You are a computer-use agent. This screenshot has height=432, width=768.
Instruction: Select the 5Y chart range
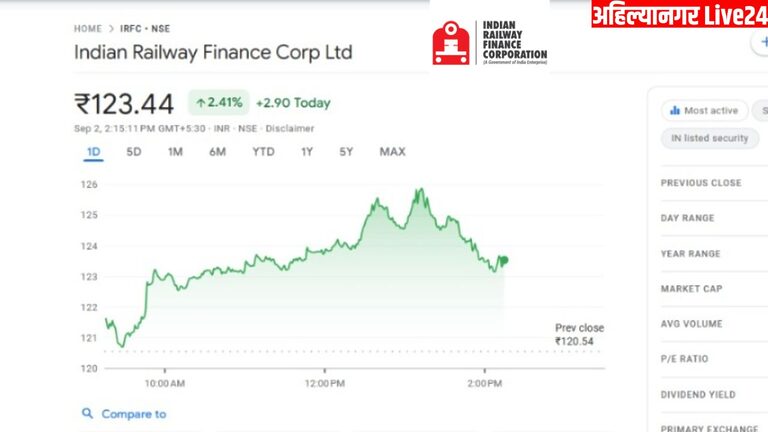346,152
